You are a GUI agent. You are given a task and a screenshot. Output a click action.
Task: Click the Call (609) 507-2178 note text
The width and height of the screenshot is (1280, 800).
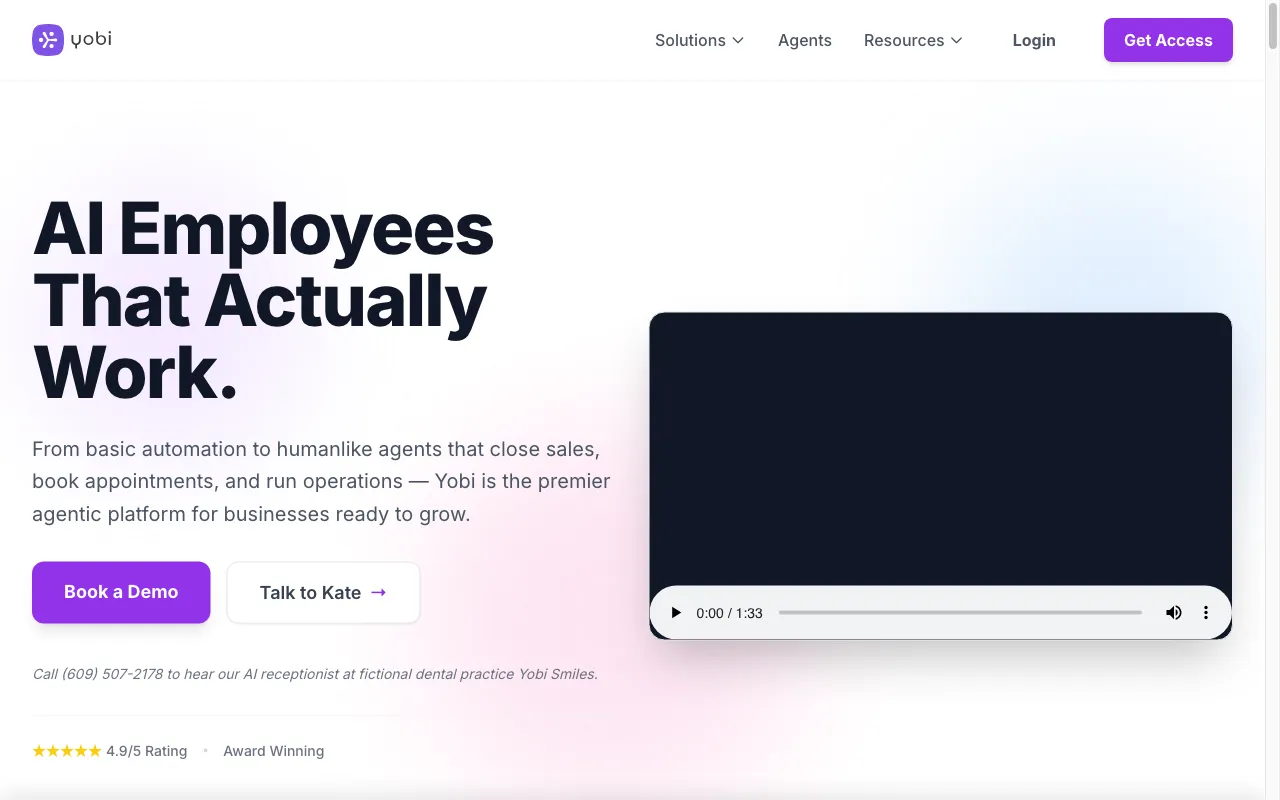click(x=315, y=674)
